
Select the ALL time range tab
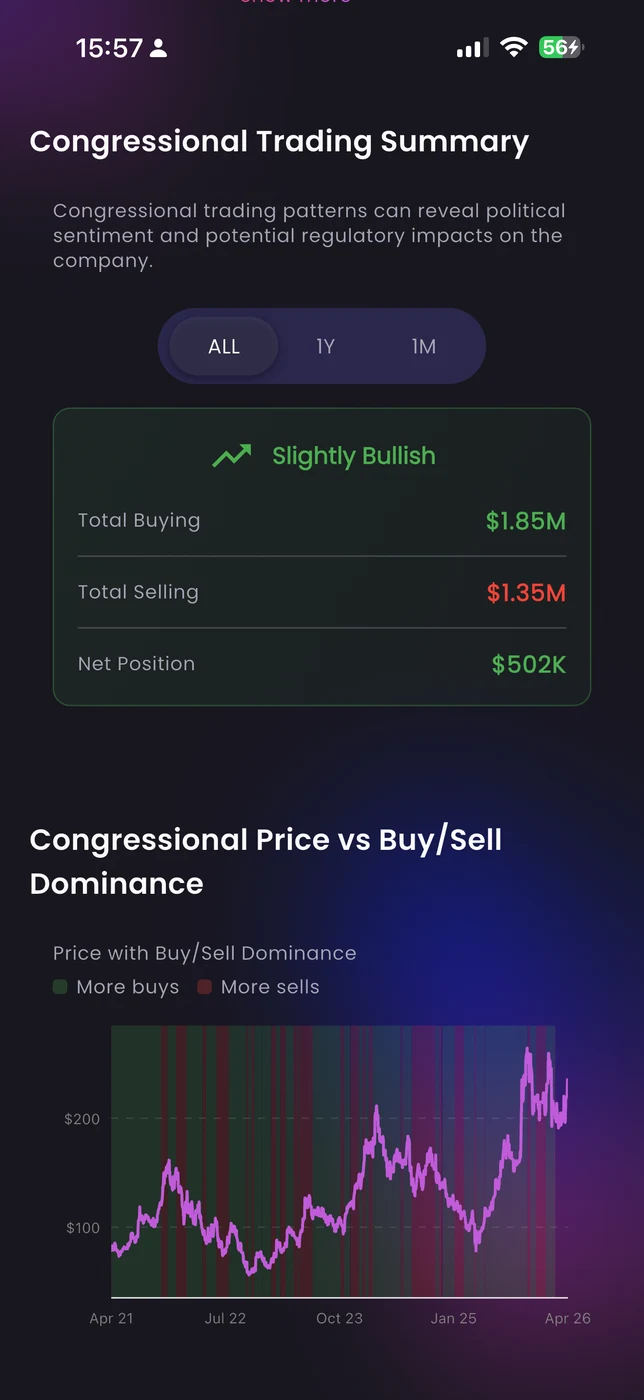click(224, 346)
